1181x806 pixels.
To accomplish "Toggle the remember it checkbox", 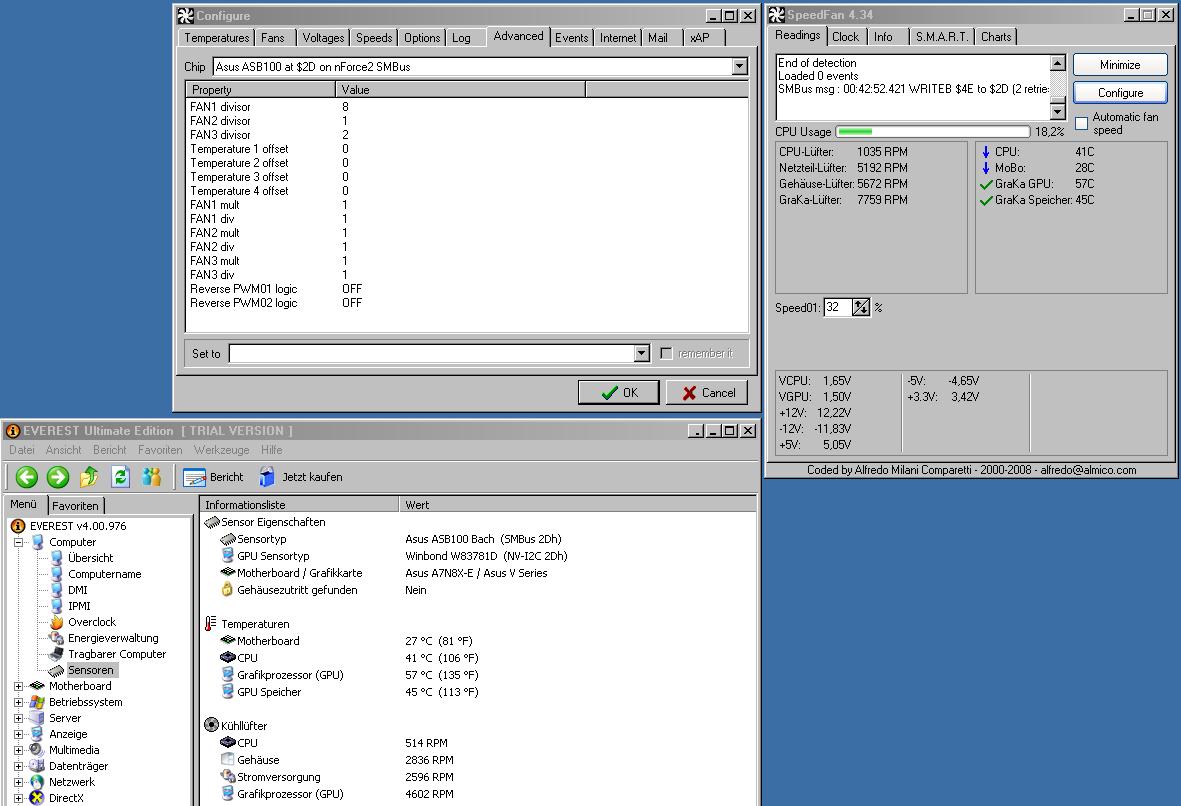I will coord(667,353).
